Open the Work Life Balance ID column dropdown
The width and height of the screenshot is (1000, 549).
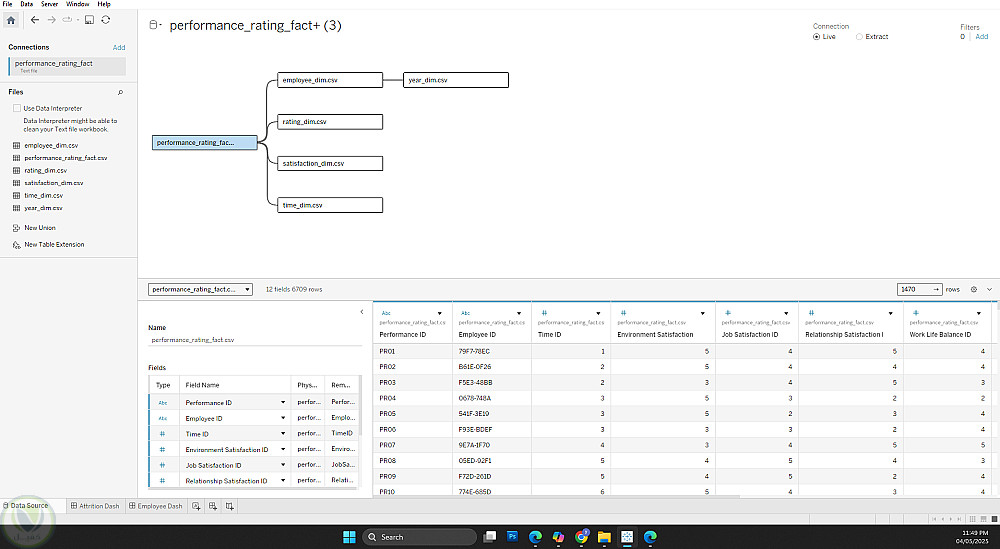(x=979, y=314)
